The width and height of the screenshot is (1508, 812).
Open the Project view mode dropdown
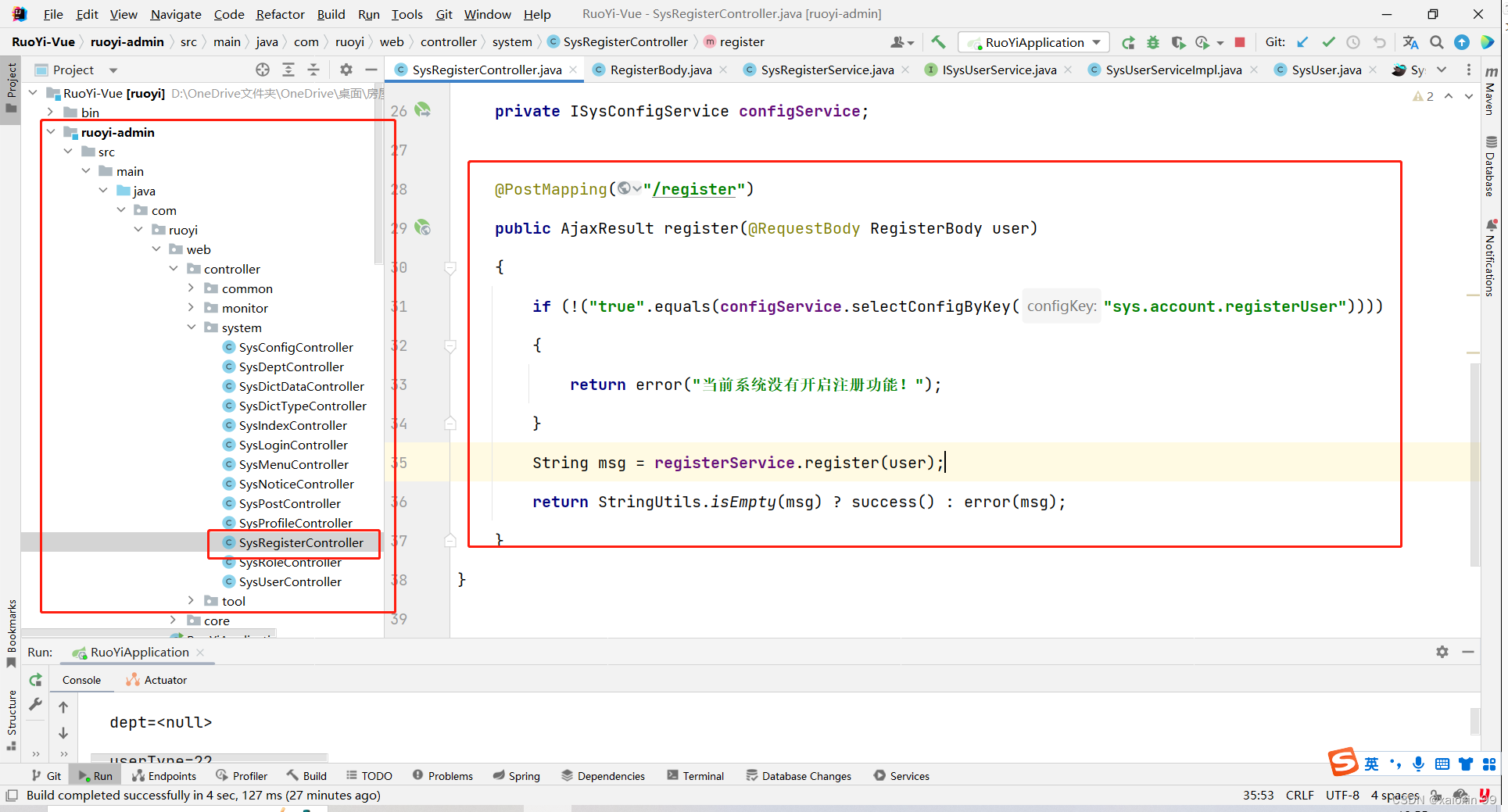[113, 70]
